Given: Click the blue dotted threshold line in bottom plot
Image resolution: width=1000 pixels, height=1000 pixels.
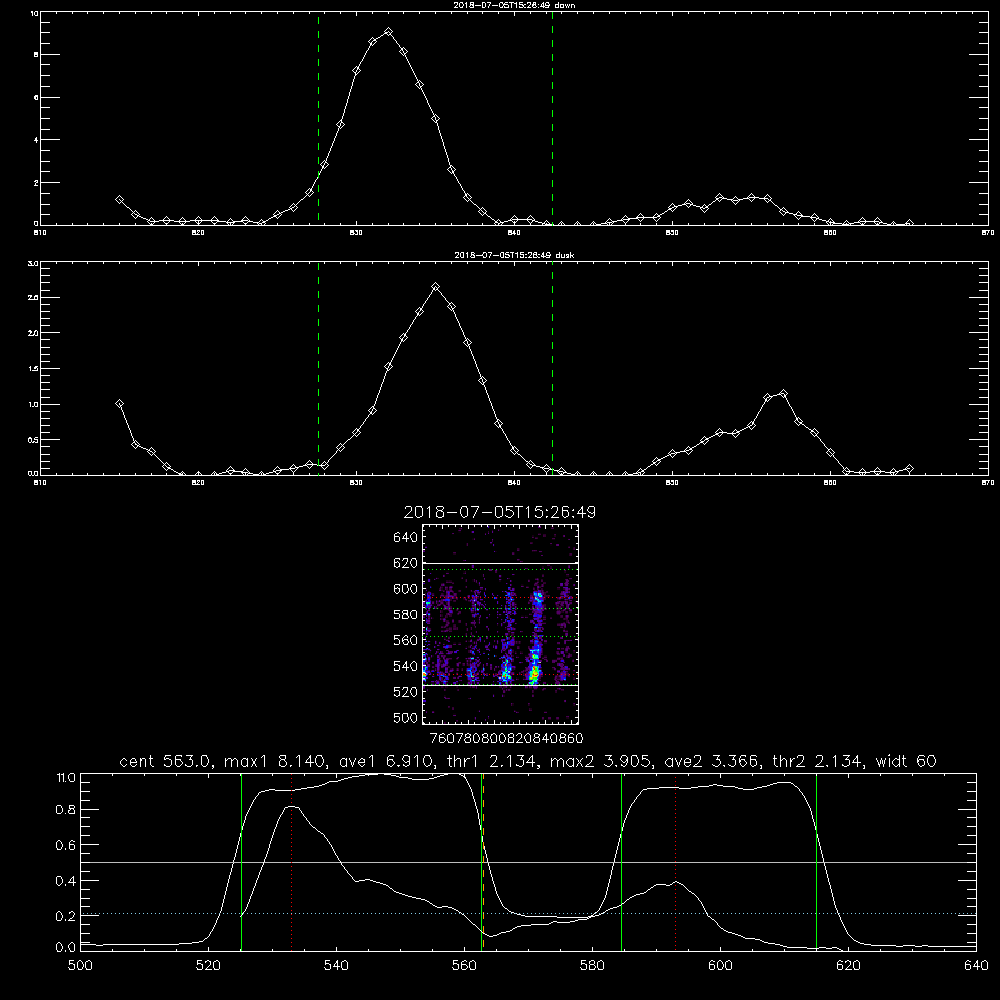Looking at the screenshot, I should click(x=528, y=914).
